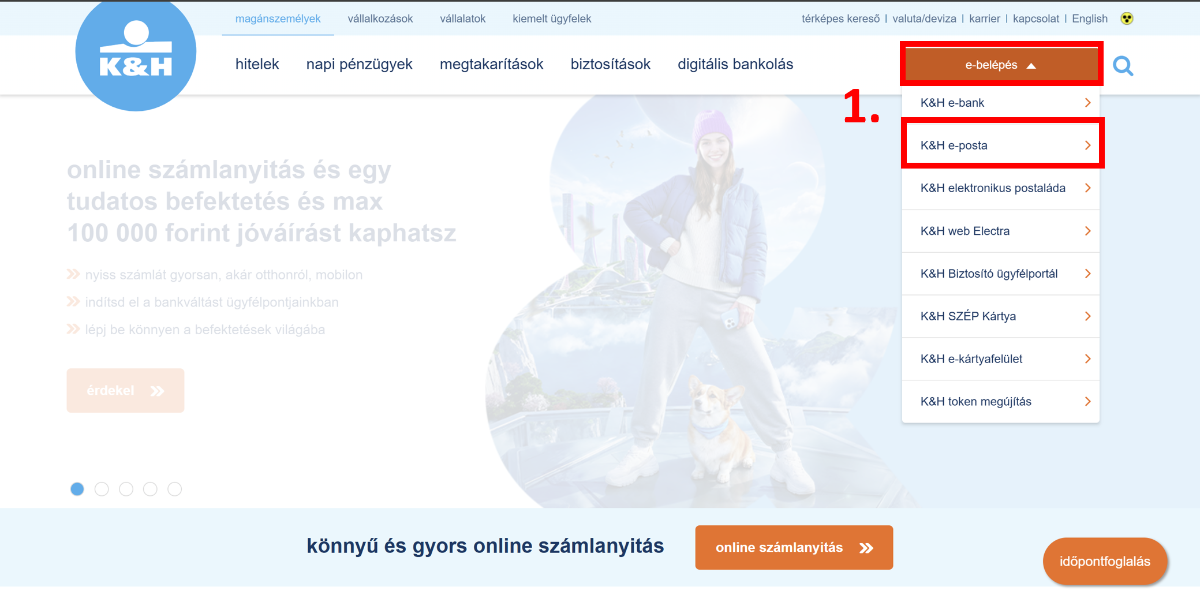Click online számlanyitás button
Image resolution: width=1200 pixels, height=613 pixels.
(794, 548)
